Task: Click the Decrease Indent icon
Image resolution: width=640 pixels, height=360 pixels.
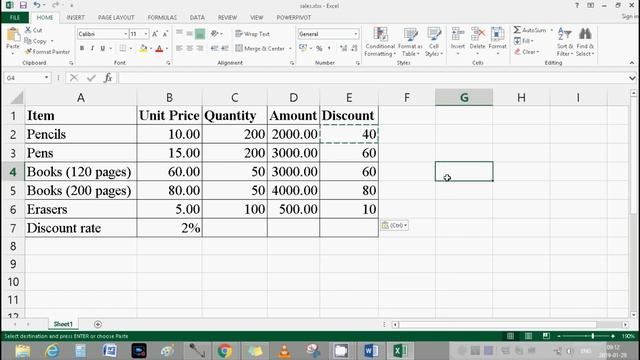Action: point(214,48)
